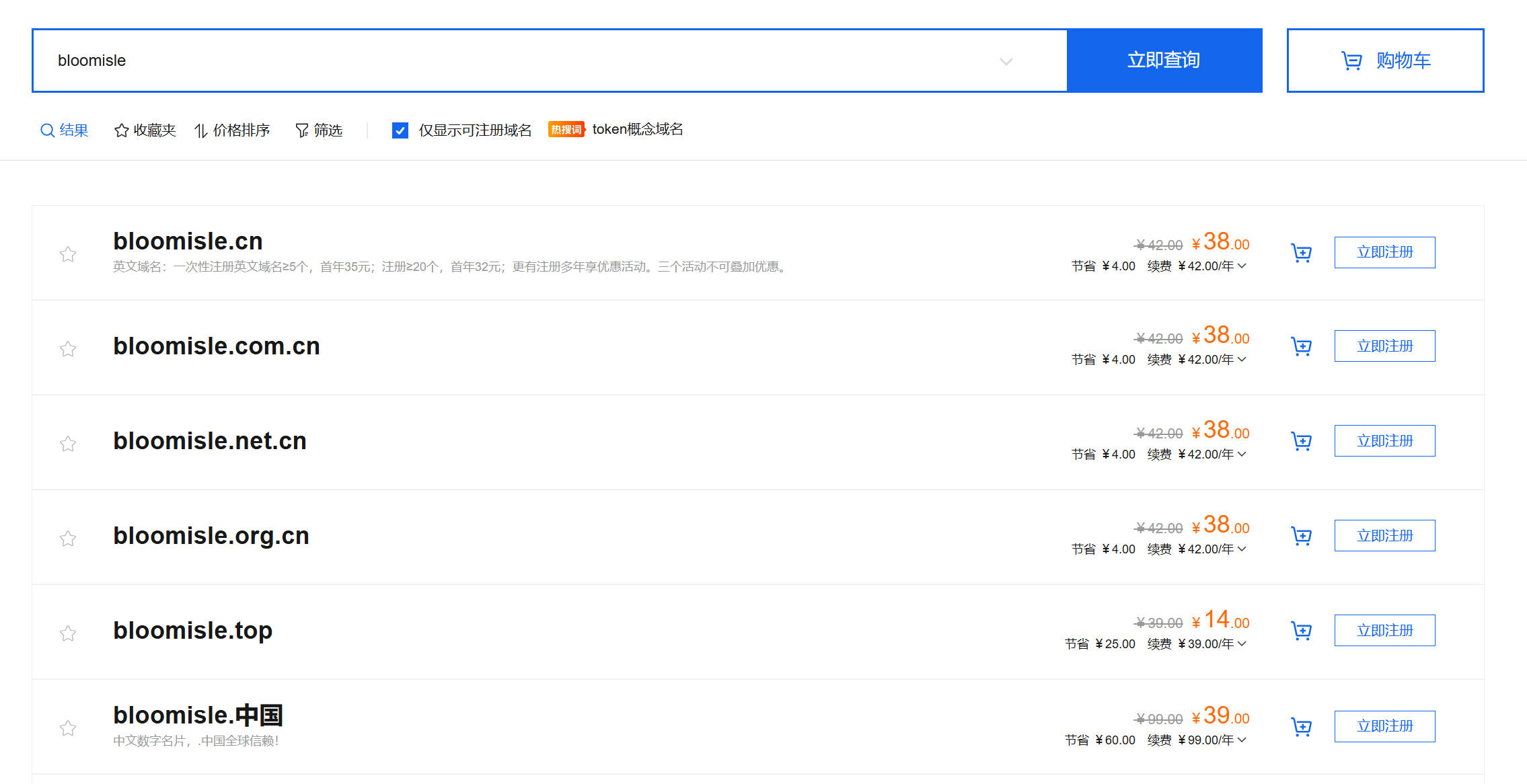This screenshot has height=784, width=1527.
Task: Open the 筛选 filter option
Action: click(319, 130)
